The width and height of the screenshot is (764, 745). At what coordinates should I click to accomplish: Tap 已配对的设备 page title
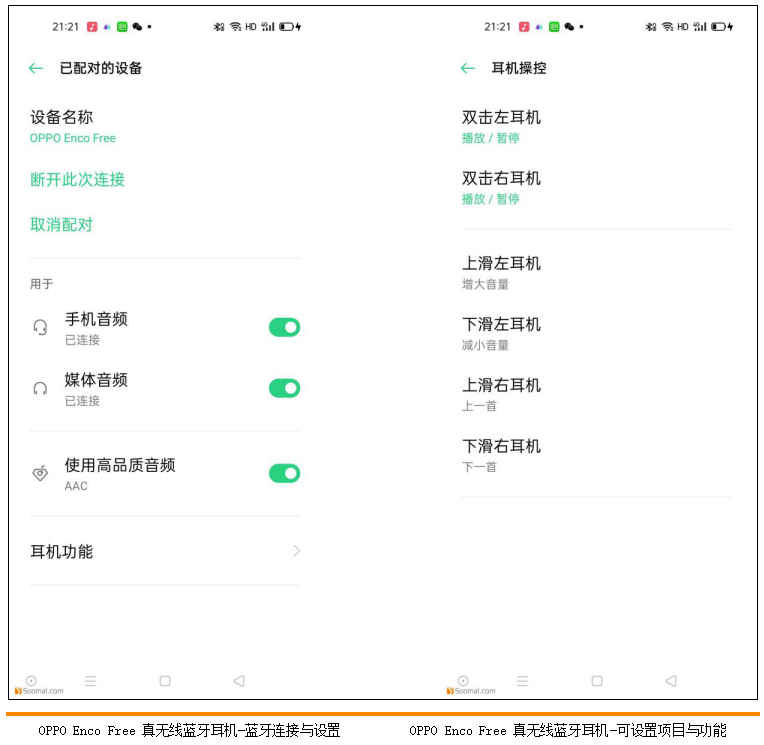[101, 68]
